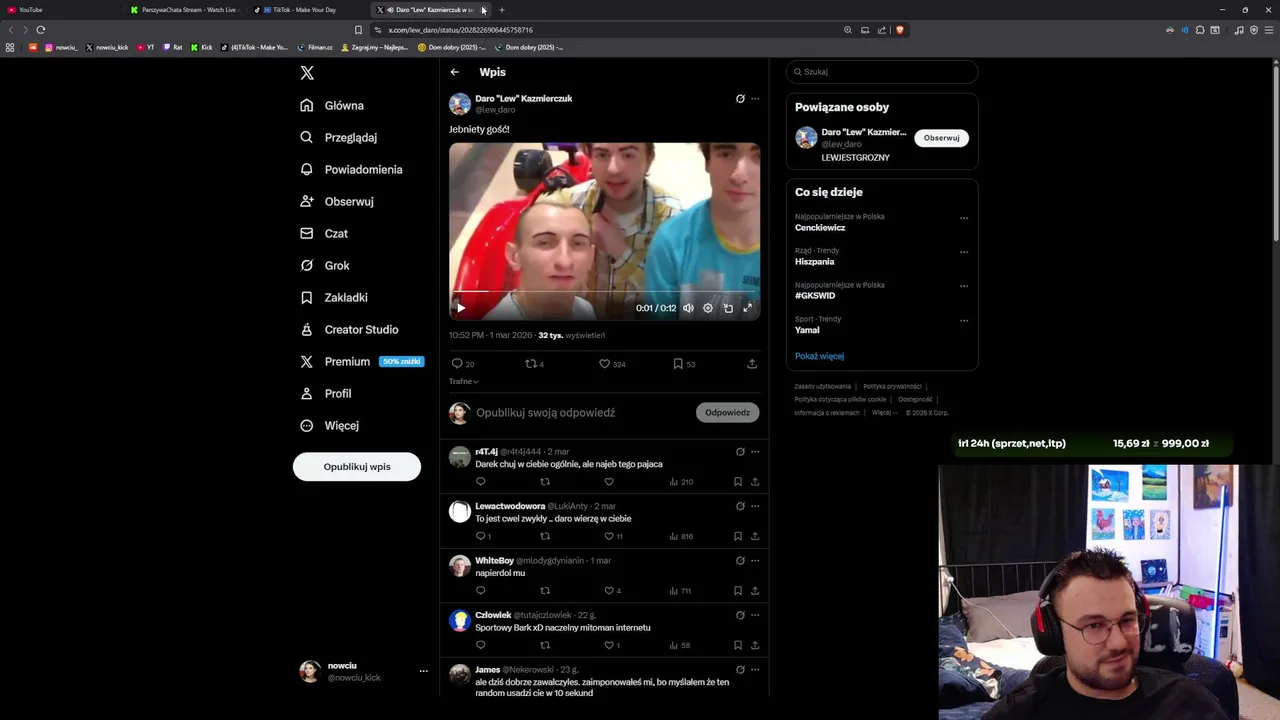Viewport: 1280px width, 720px height.
Task: Open more options for Cenckiewicz trend
Action: pos(964,218)
